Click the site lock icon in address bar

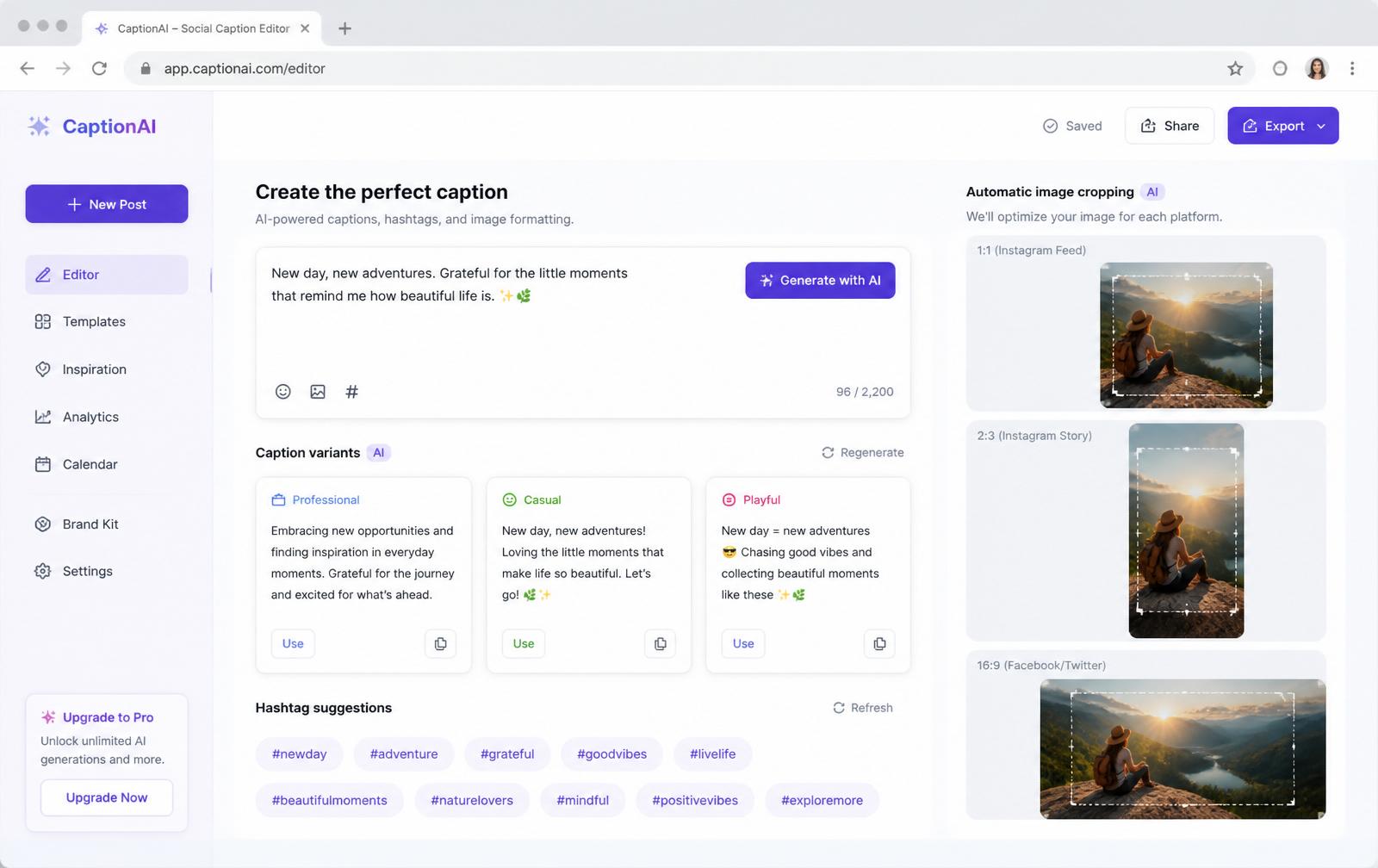[146, 69]
